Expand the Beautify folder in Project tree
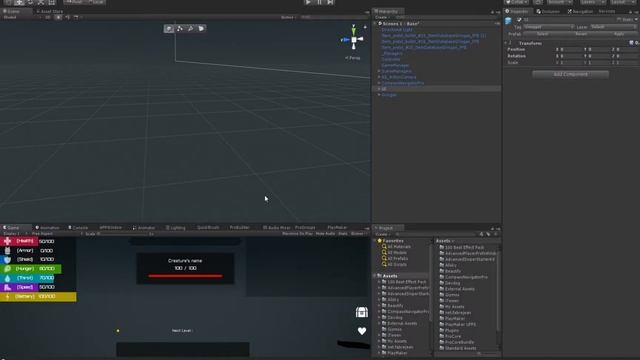 point(379,306)
